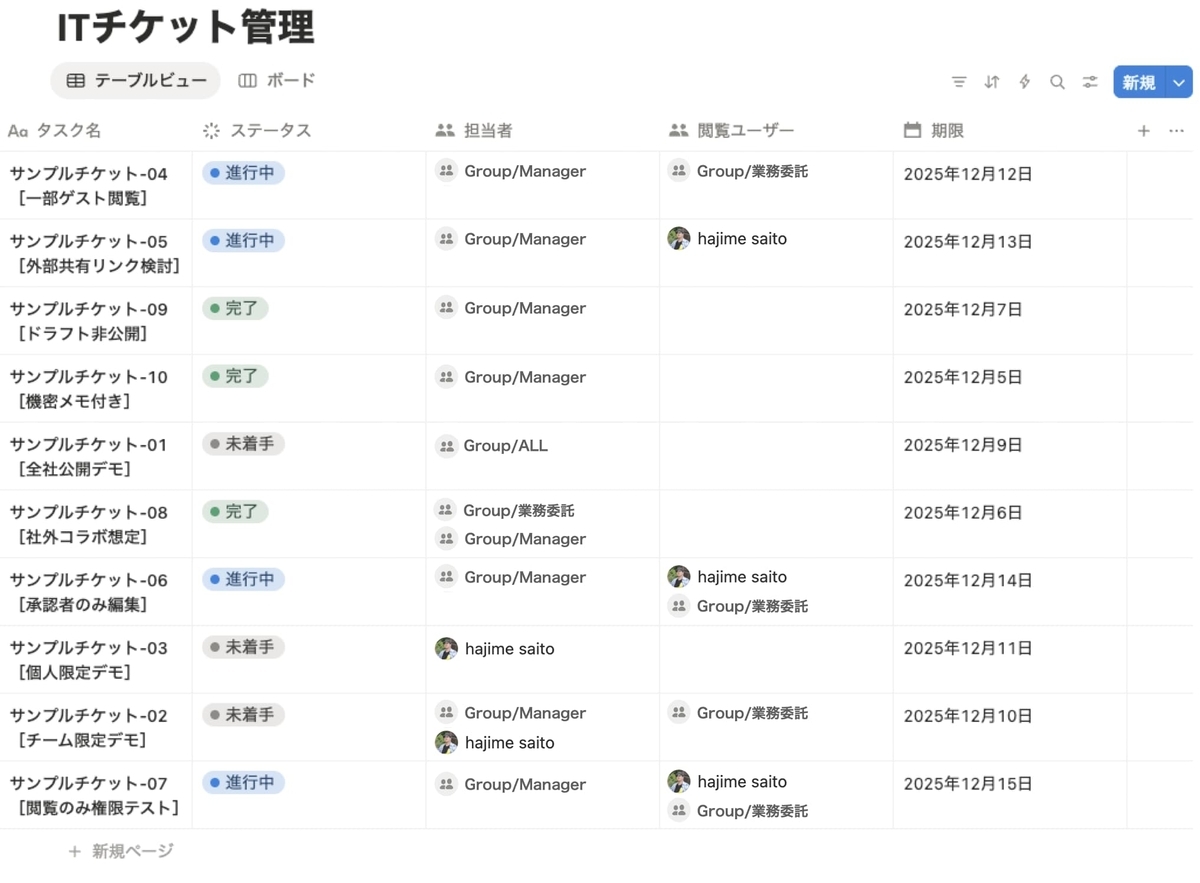Viewport: 1200px width, 883px height.
Task: Click hajime saito's avatar in サンプルチケット-03's 担当者 cell
Action: (x=446, y=648)
